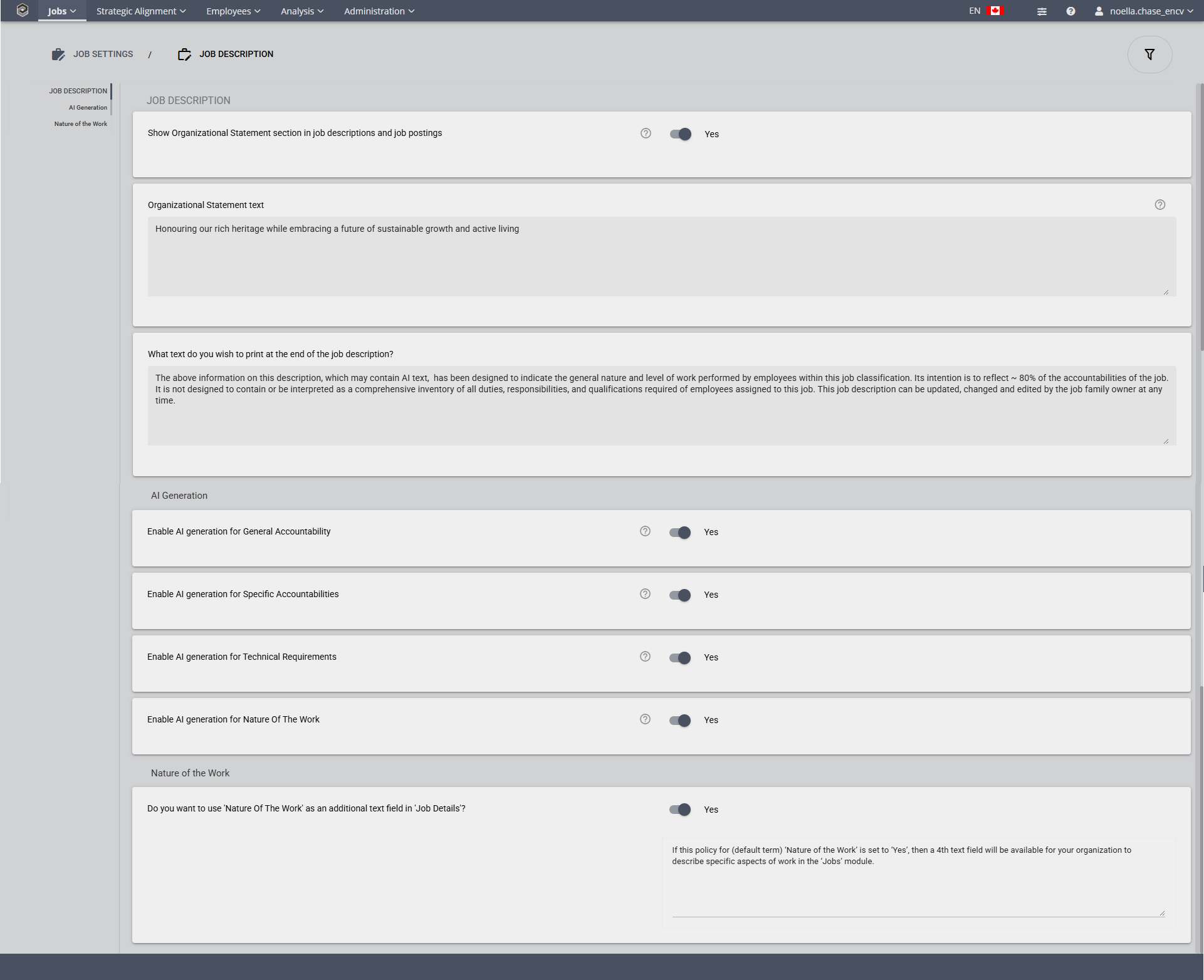Open the Employees dropdown menu
Image resolution: width=1204 pixels, height=980 pixels.
pos(232,11)
